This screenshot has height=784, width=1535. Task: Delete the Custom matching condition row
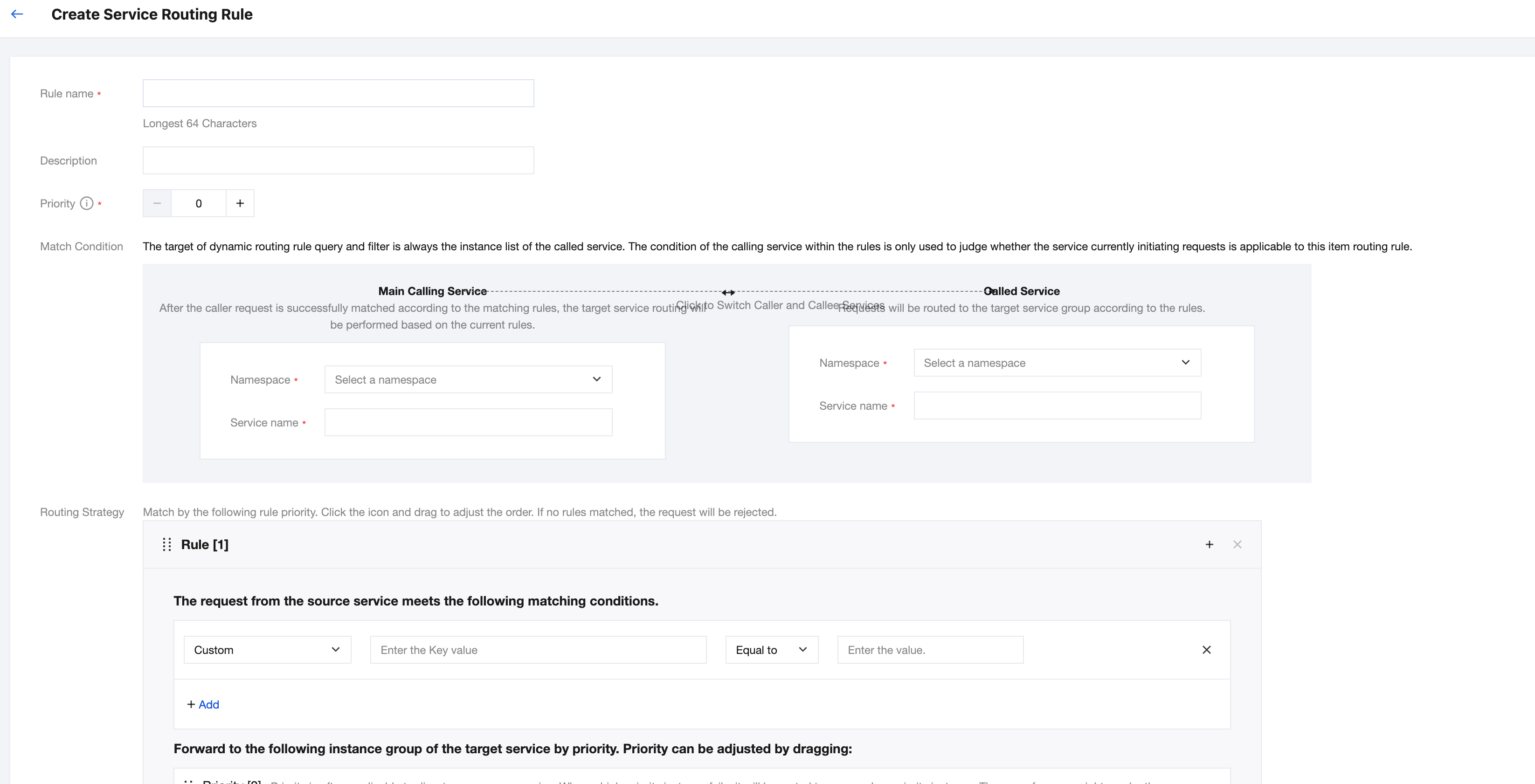pyautogui.click(x=1207, y=650)
